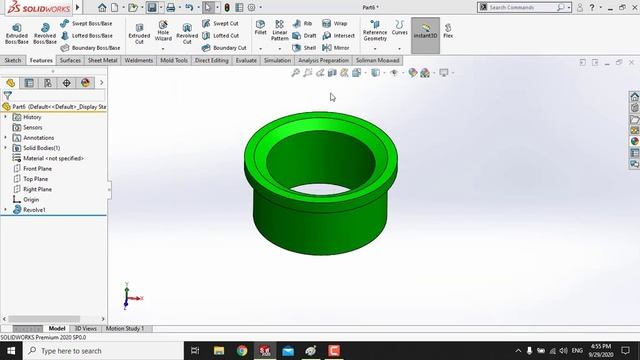This screenshot has width=640, height=360.
Task: Expand the Revolve1 feature node
Action: 6,209
